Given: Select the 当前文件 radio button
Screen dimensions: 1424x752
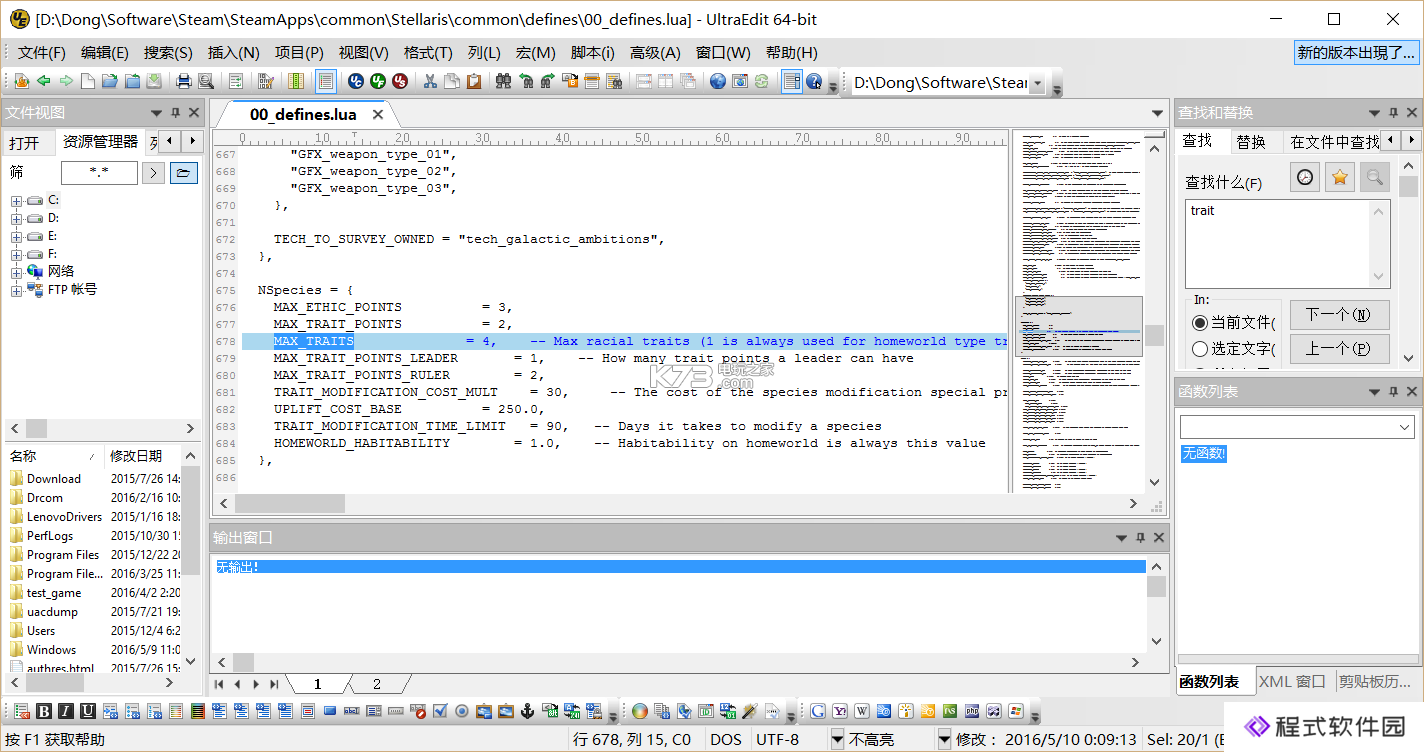Looking at the screenshot, I should [1199, 322].
